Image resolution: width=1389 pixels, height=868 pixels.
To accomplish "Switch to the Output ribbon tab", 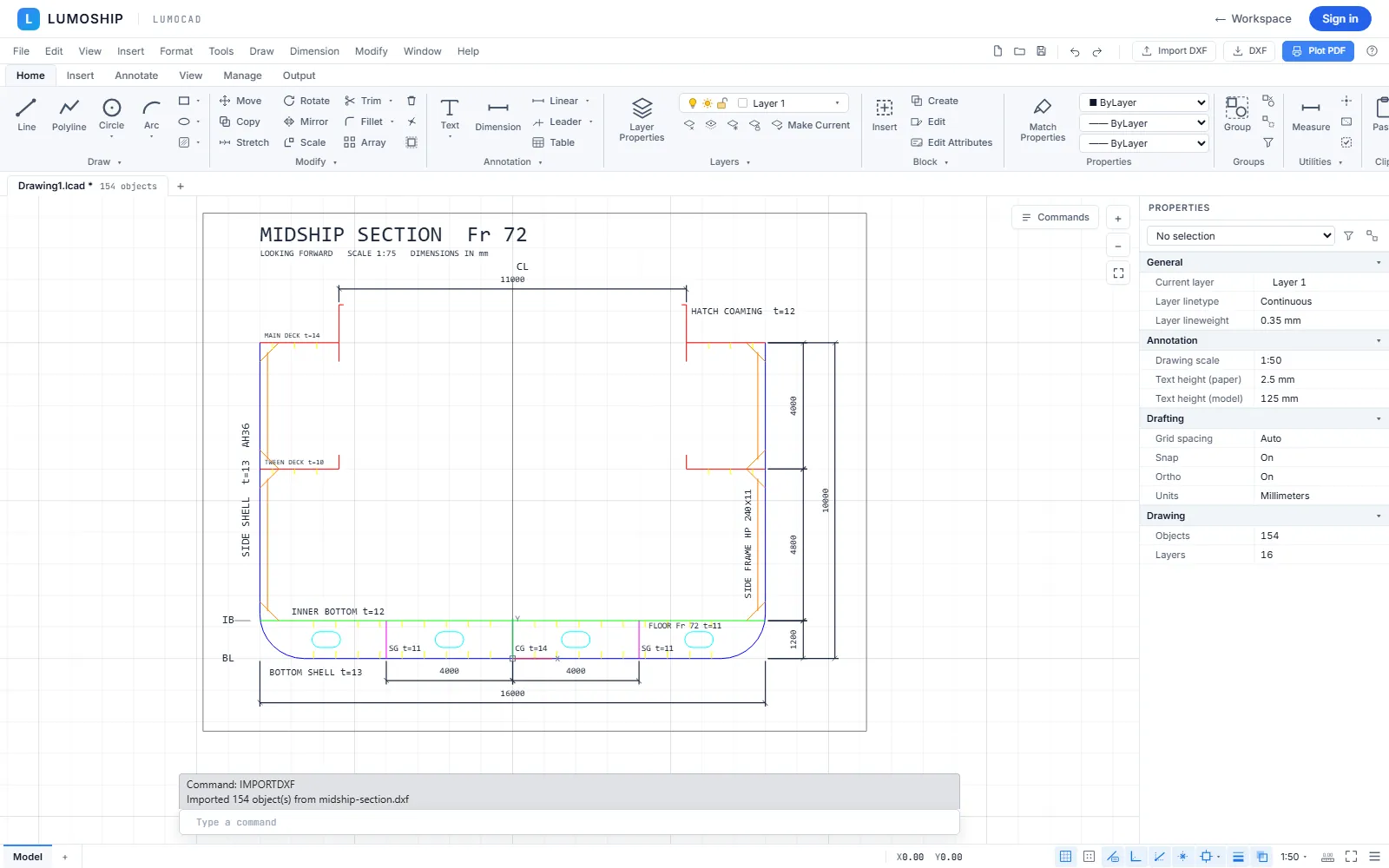I will (299, 76).
